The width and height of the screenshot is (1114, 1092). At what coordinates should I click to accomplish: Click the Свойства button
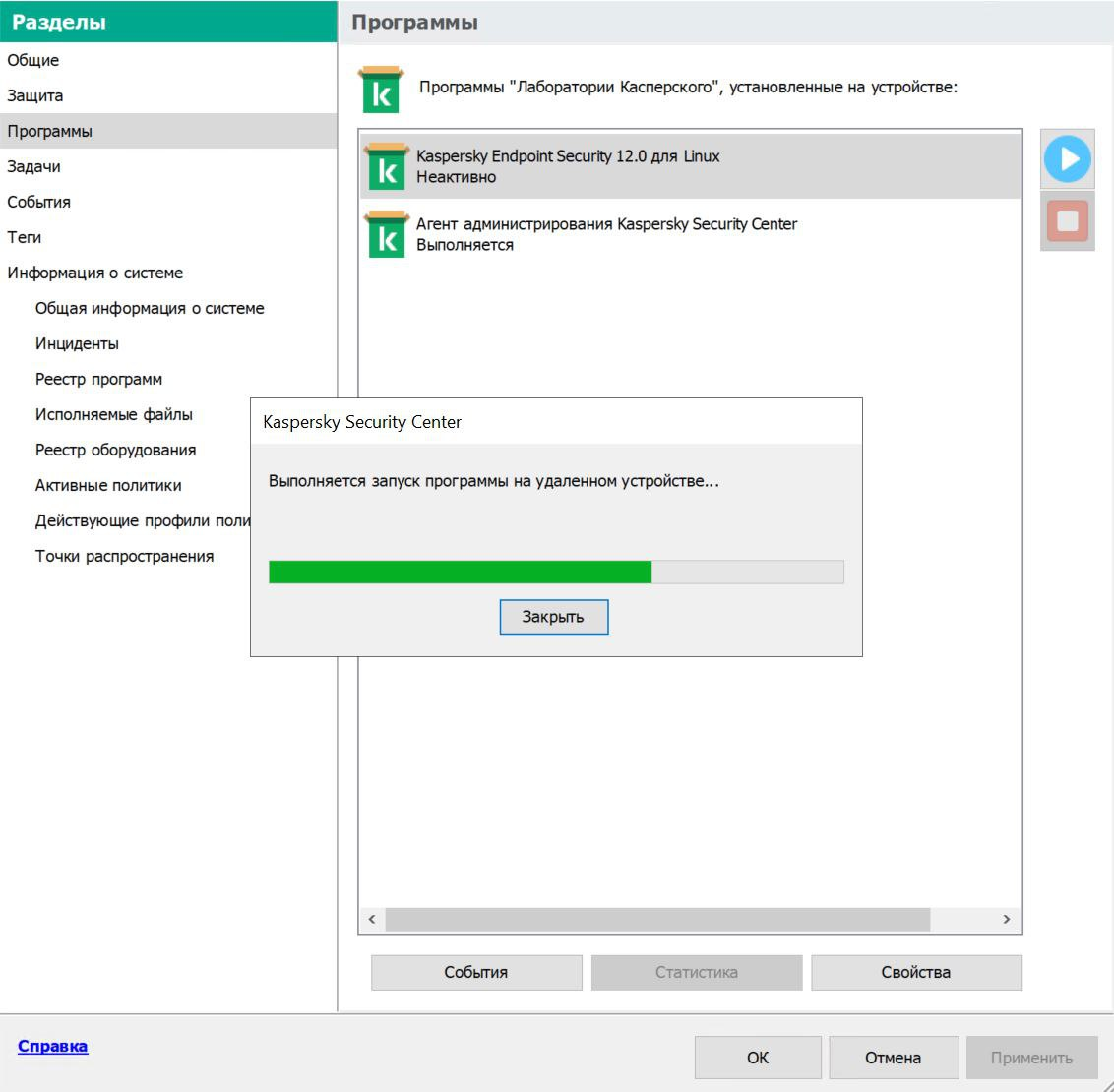[x=916, y=973]
